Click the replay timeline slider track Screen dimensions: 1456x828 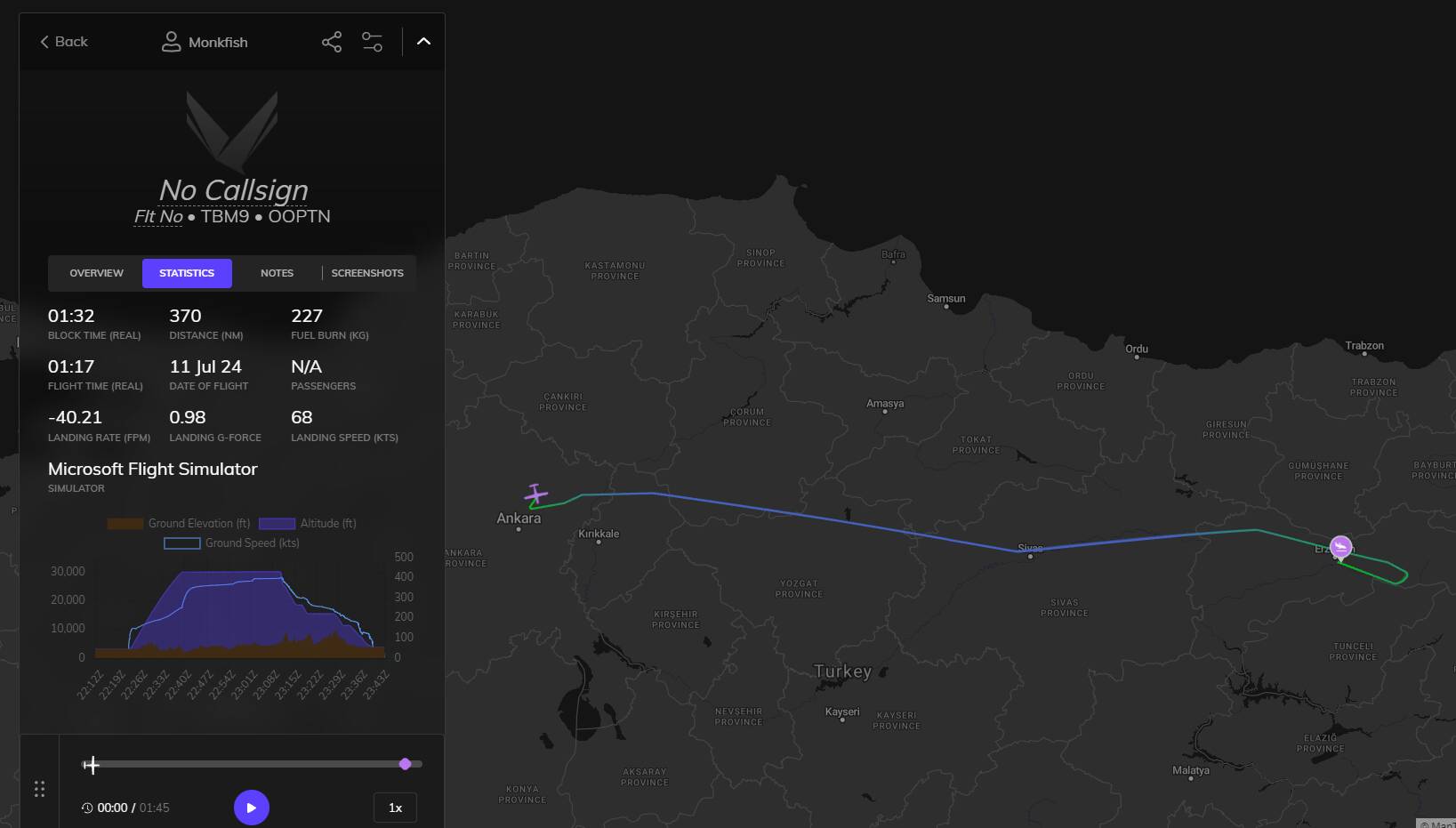click(249, 764)
